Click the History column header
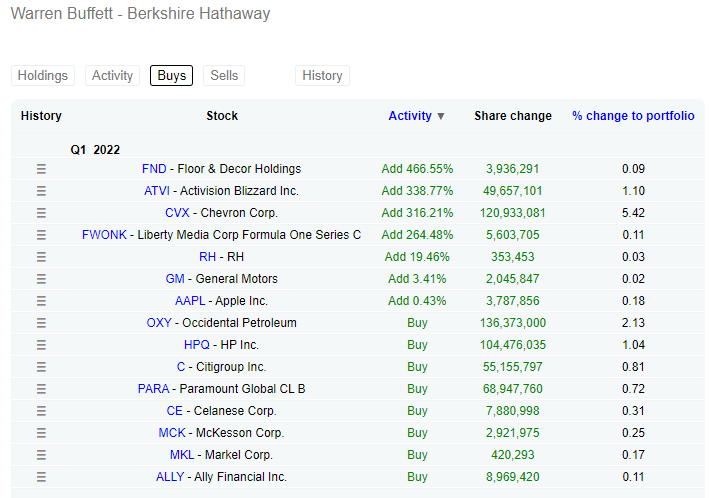711x498 pixels. tap(41, 116)
